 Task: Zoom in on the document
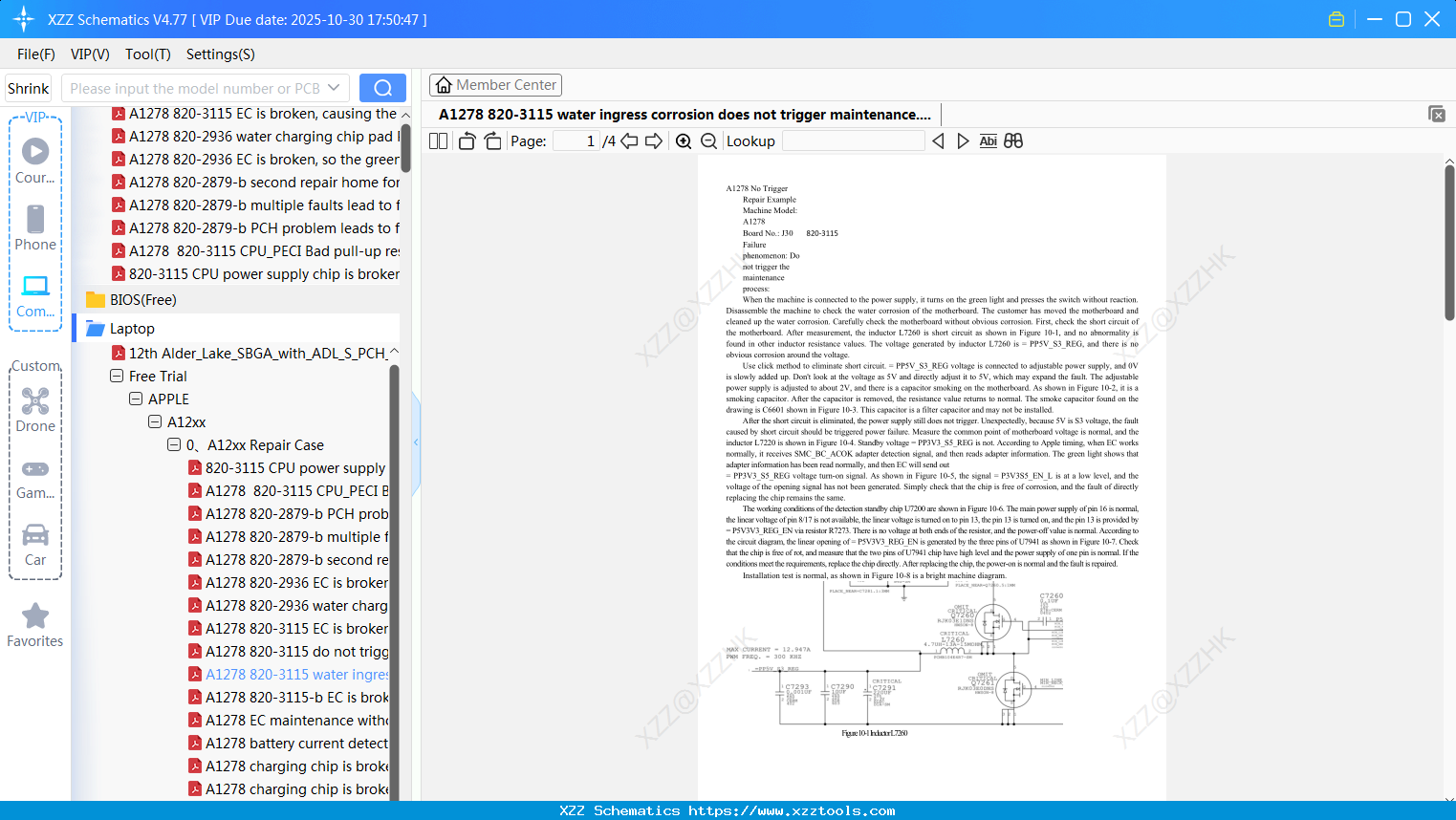(x=684, y=141)
